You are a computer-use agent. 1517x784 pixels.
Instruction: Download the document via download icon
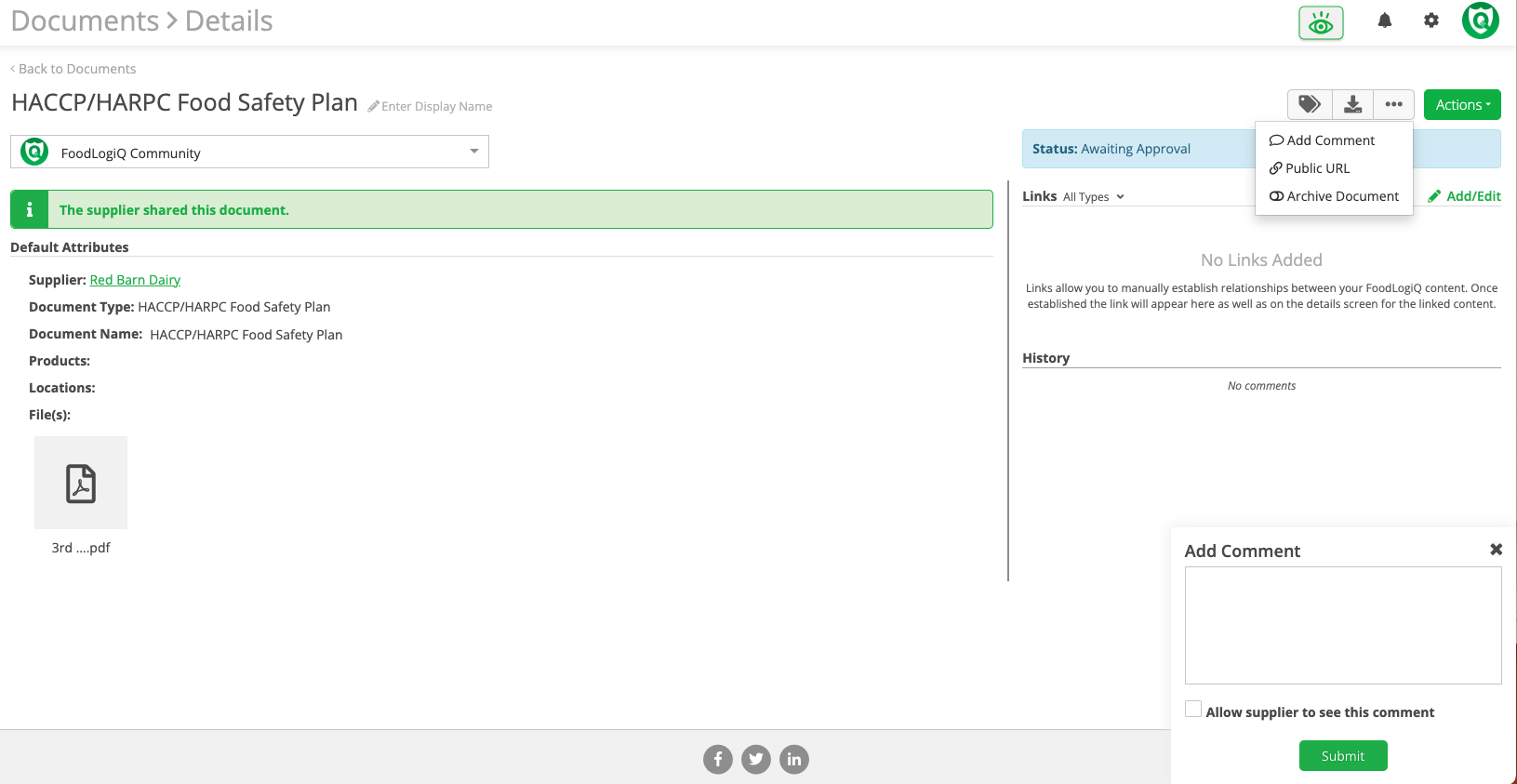point(1353,104)
